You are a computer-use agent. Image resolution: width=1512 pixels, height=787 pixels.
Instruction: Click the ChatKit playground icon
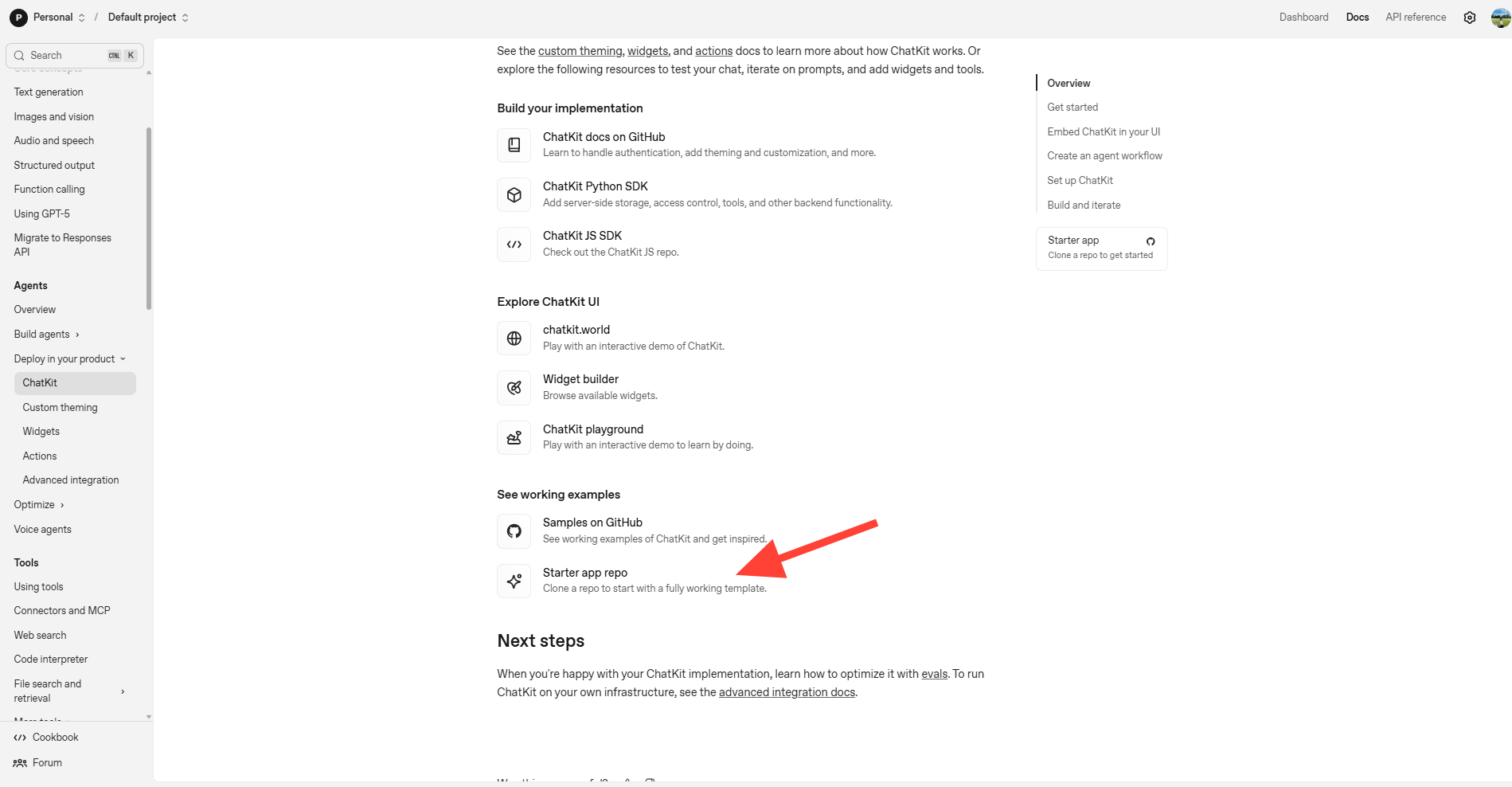514,437
